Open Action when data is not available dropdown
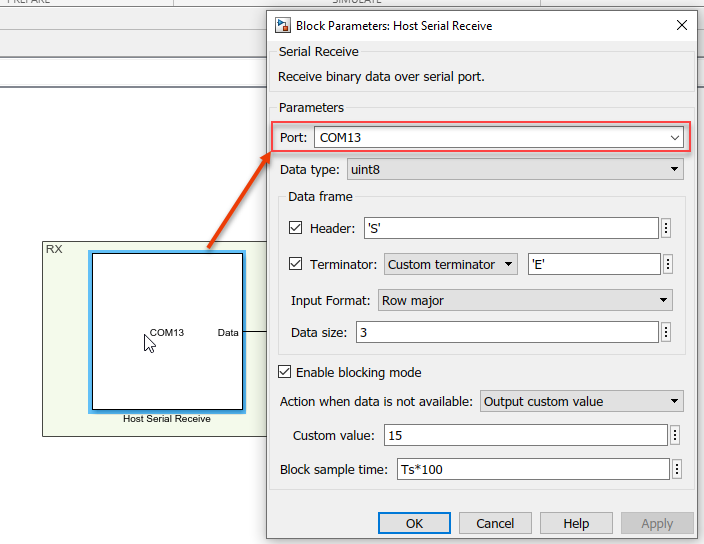Image resolution: width=704 pixels, height=544 pixels. click(582, 401)
